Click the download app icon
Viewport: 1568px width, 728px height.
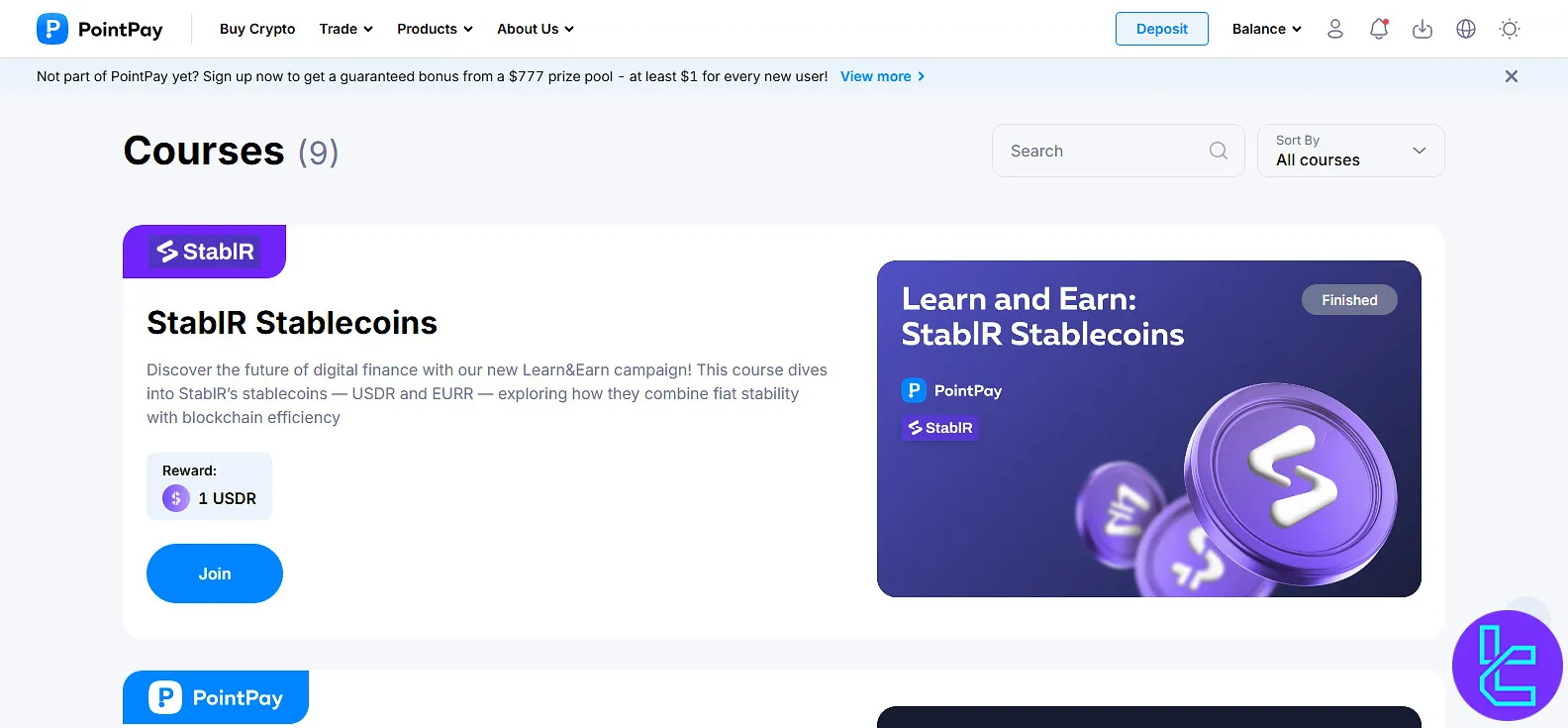point(1422,29)
